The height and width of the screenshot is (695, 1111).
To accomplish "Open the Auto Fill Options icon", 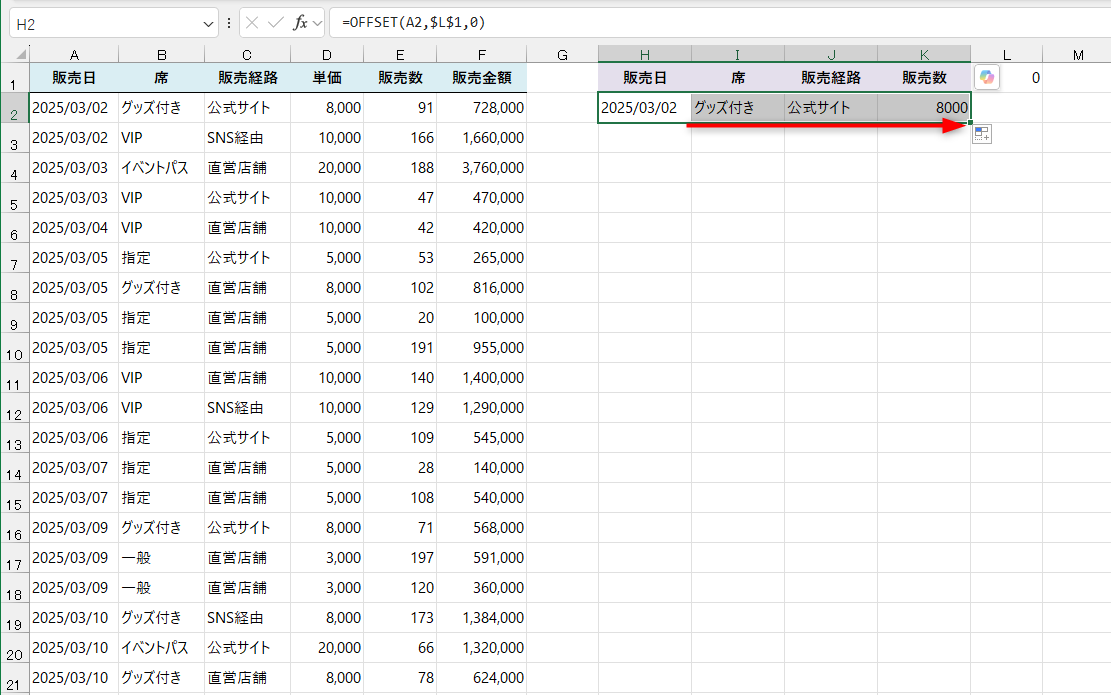I will [x=982, y=134].
